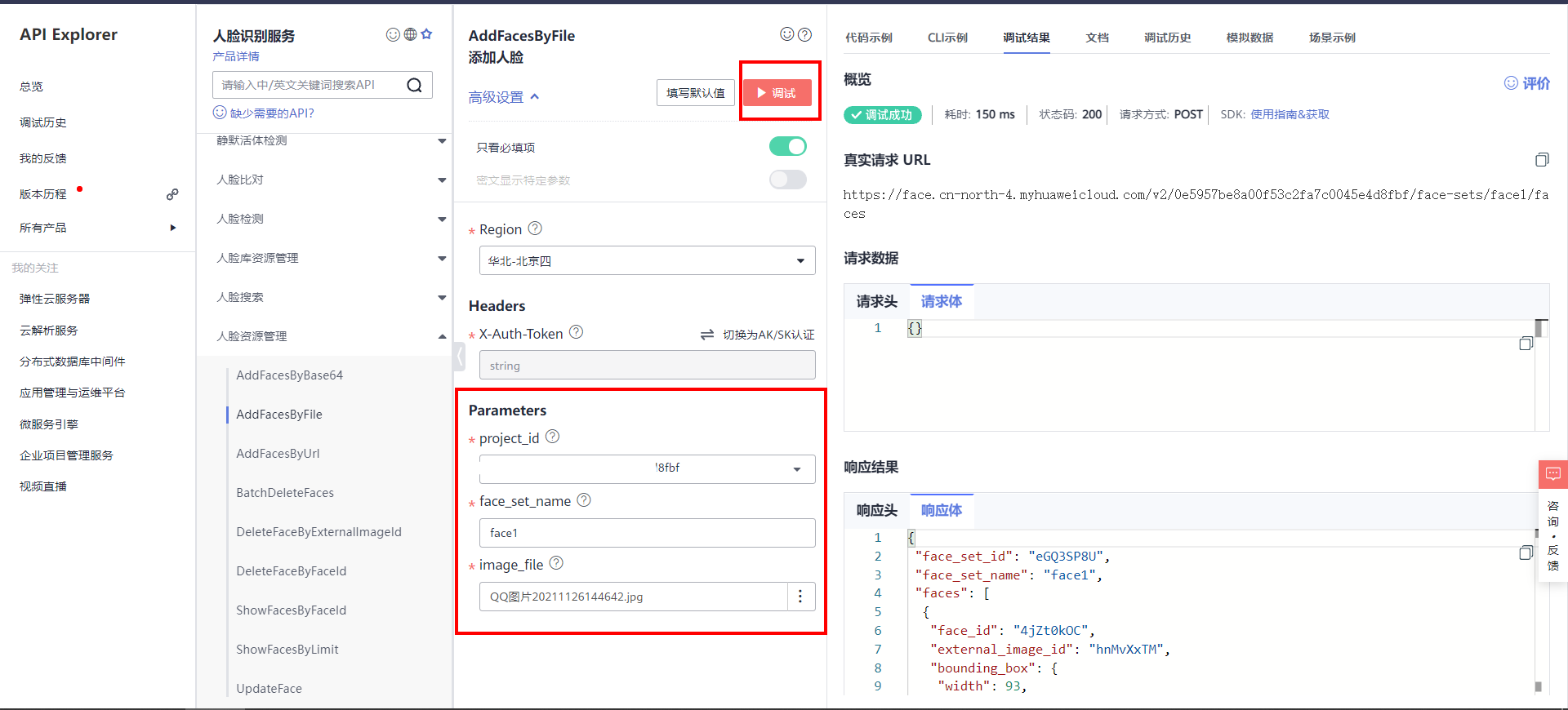The height and width of the screenshot is (710, 1568).
Task: Expand the 人脸库资源管理 category
Action: coord(442,259)
